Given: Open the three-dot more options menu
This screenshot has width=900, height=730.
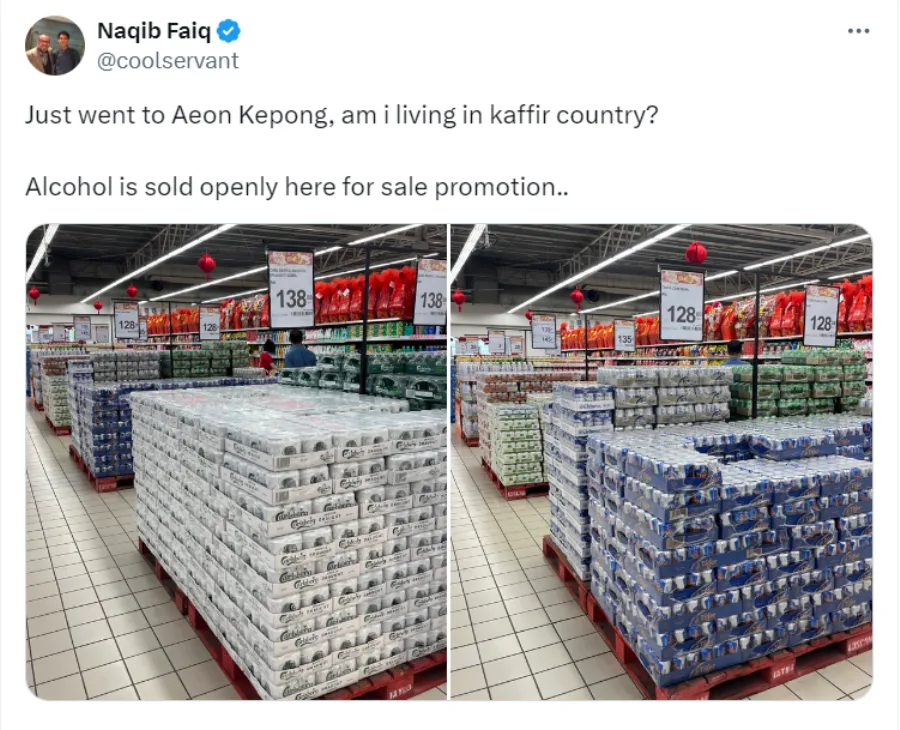Looking at the screenshot, I should click(x=858, y=32).
